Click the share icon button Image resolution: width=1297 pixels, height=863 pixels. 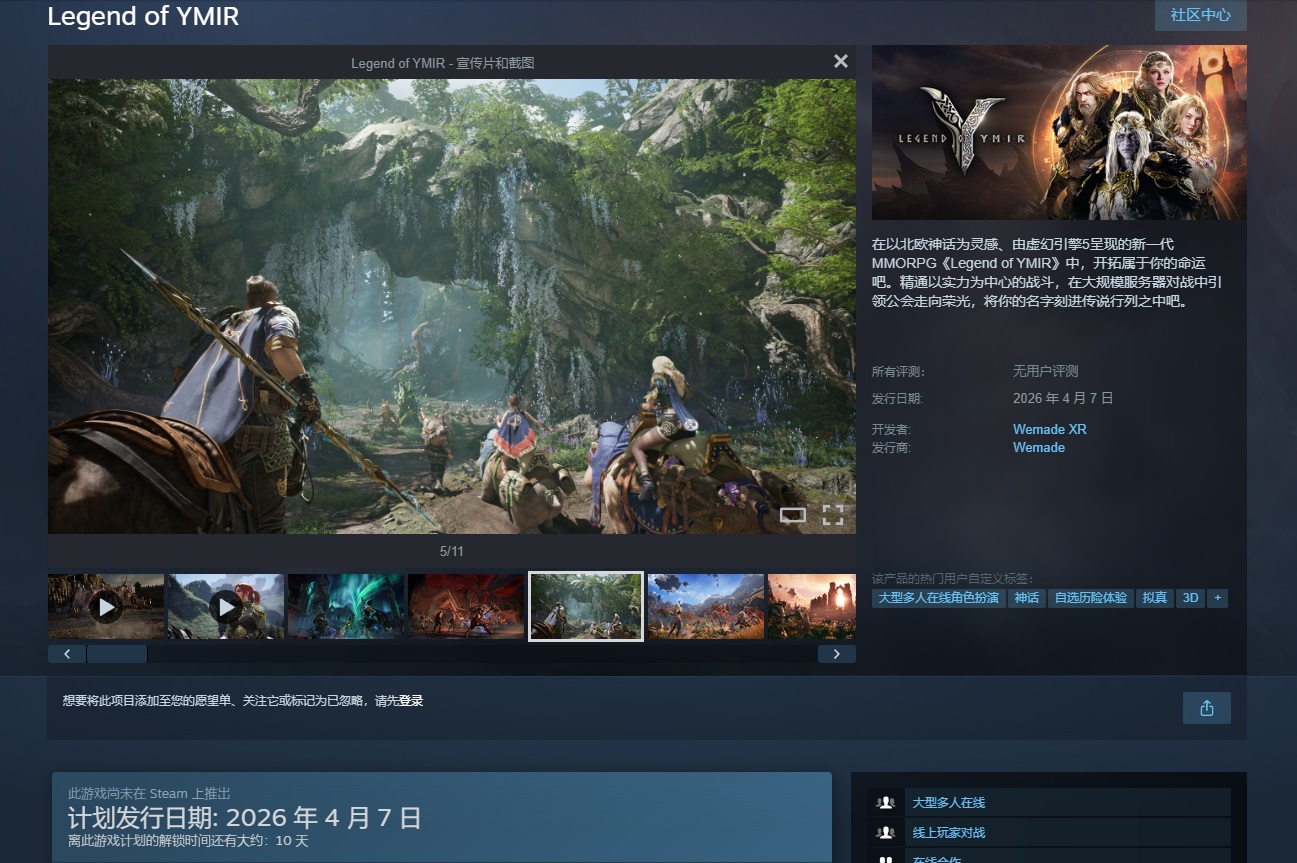[1206, 708]
